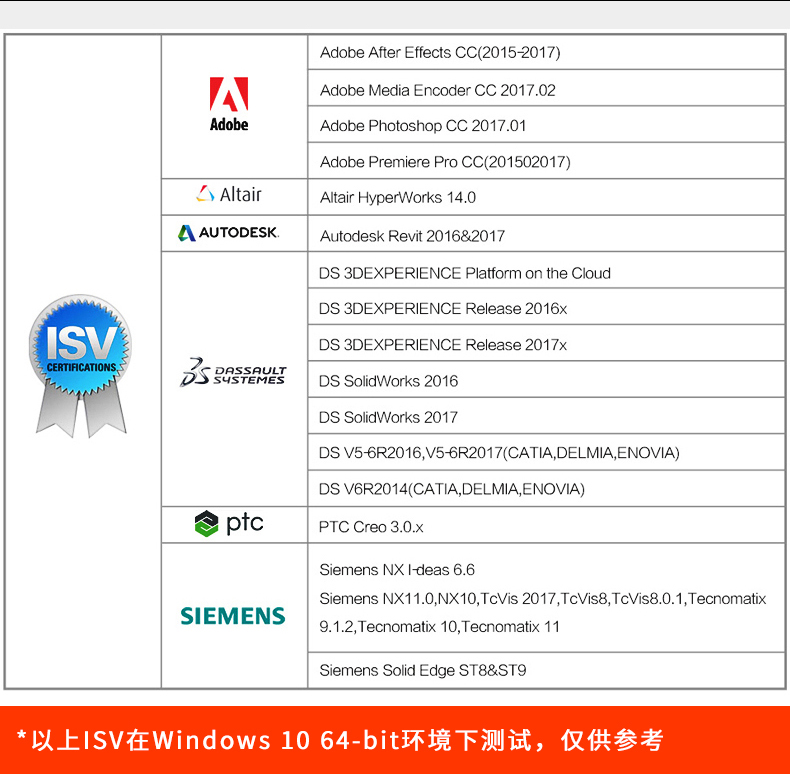
Task: Select 'DS V6R2014(CATIA,DELMIA,ENOVIA)' row
Action: click(547, 489)
